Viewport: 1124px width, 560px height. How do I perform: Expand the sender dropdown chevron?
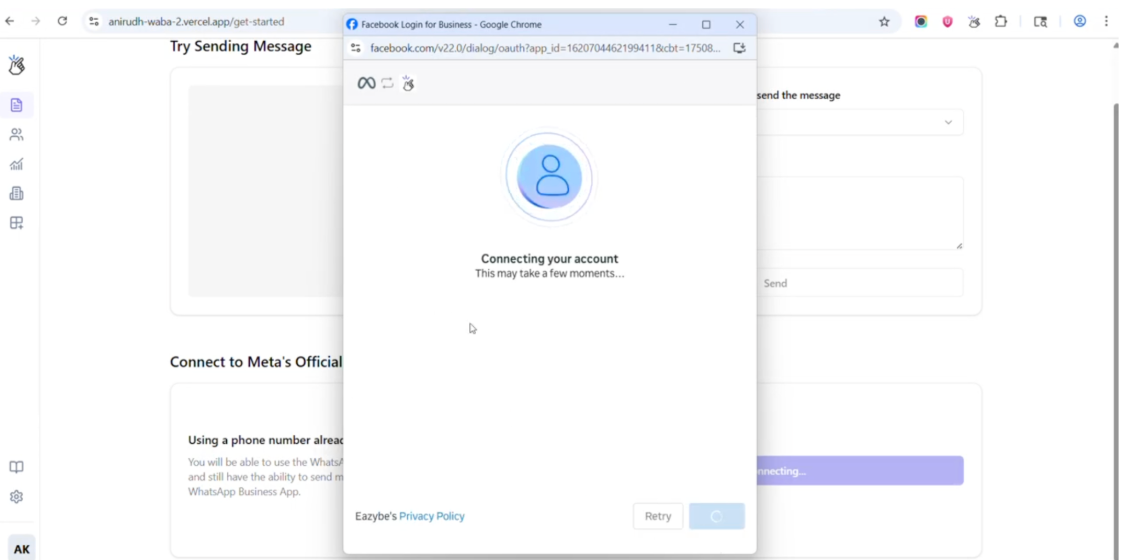(948, 123)
